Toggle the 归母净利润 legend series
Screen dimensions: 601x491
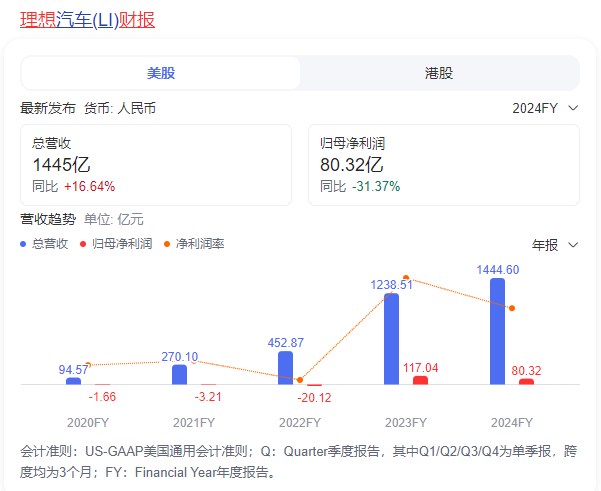(x=121, y=243)
